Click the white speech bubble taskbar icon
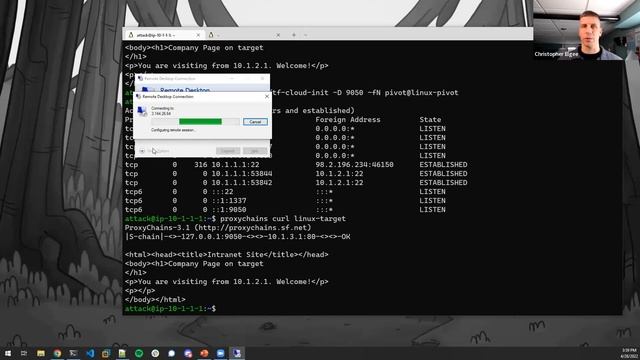 point(171,353)
